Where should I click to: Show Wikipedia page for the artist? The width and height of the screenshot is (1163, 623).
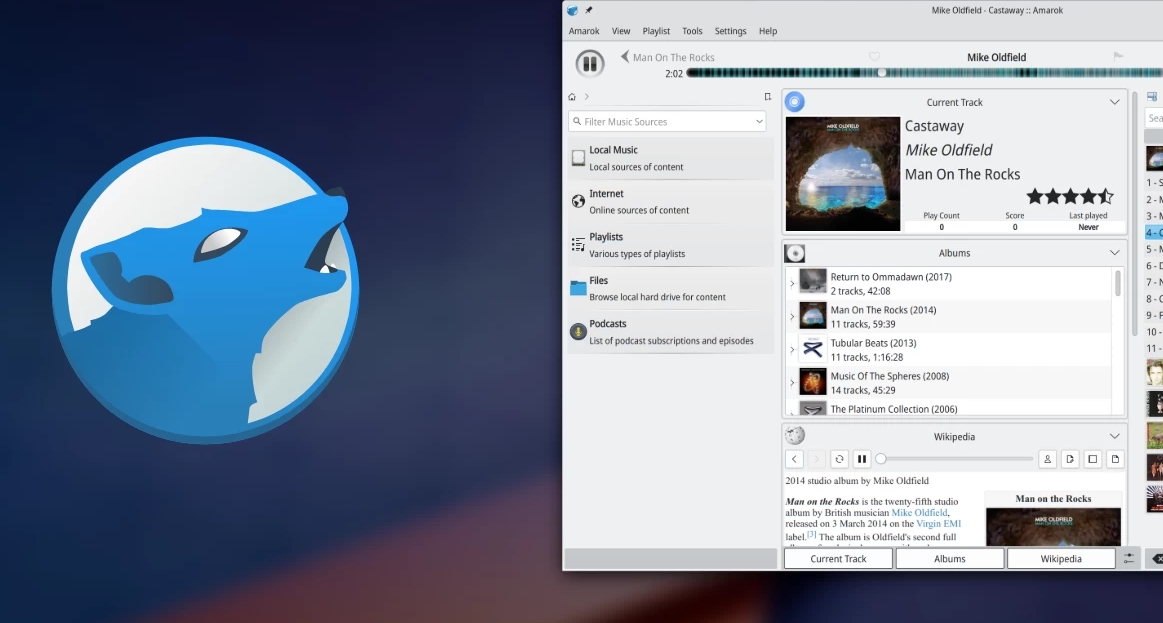1047,459
